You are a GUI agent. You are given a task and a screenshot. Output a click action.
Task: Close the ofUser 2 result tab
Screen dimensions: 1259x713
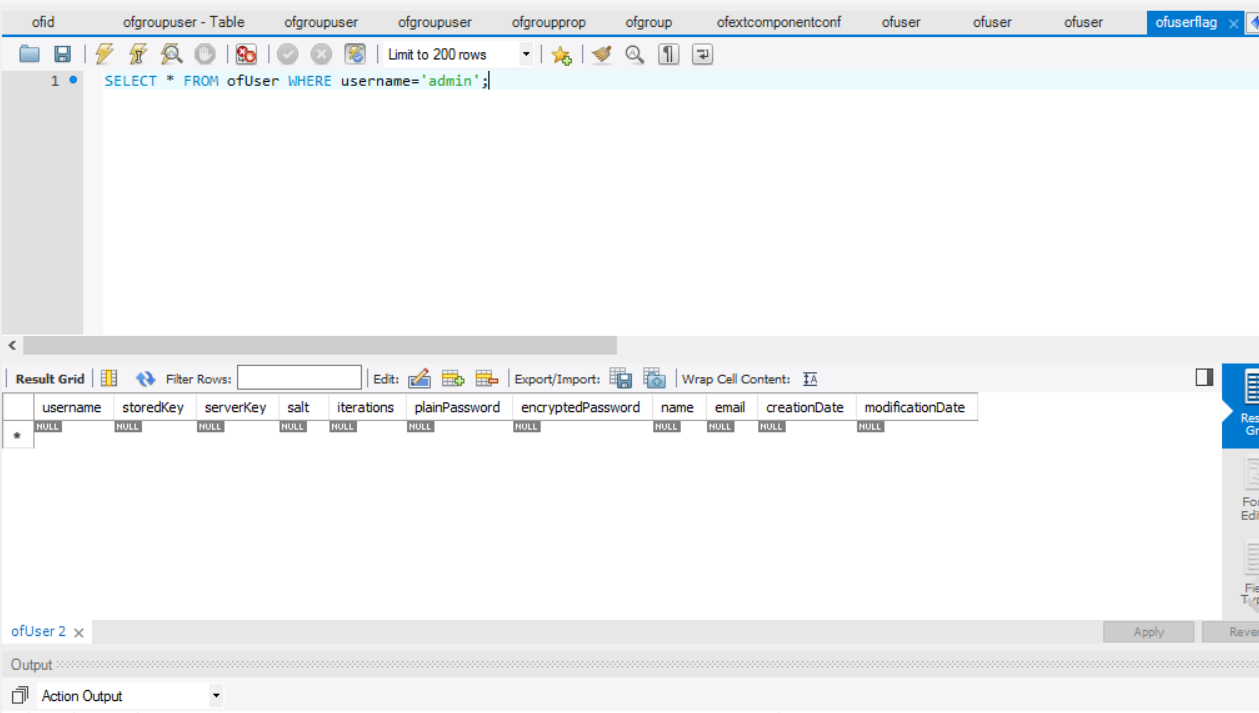click(x=79, y=633)
